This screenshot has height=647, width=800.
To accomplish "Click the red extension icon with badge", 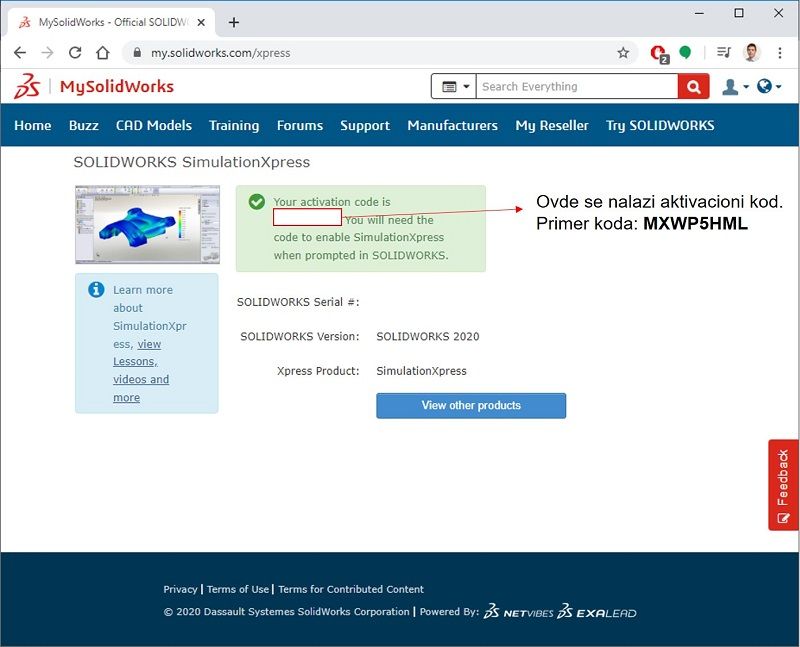I will [x=658, y=53].
